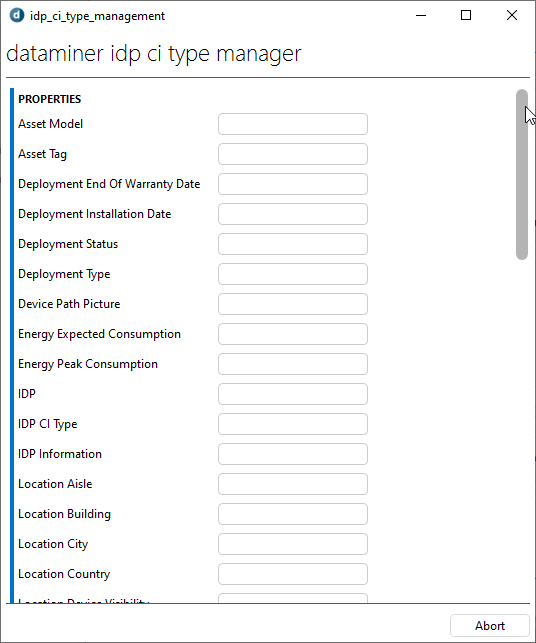Image resolution: width=536 pixels, height=643 pixels.
Task: Focus the IDP CI Type field
Action: pos(293,424)
